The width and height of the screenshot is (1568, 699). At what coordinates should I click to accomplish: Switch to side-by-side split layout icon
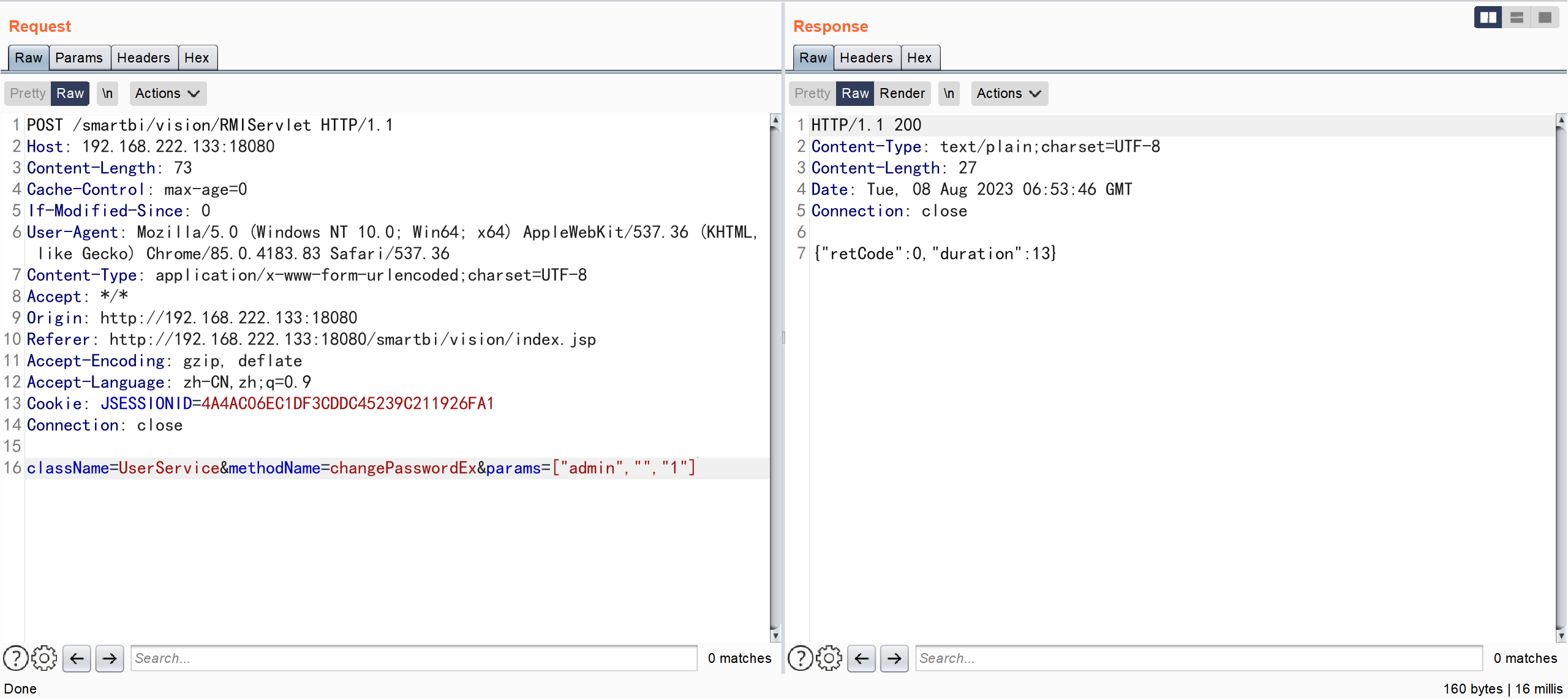1488,18
